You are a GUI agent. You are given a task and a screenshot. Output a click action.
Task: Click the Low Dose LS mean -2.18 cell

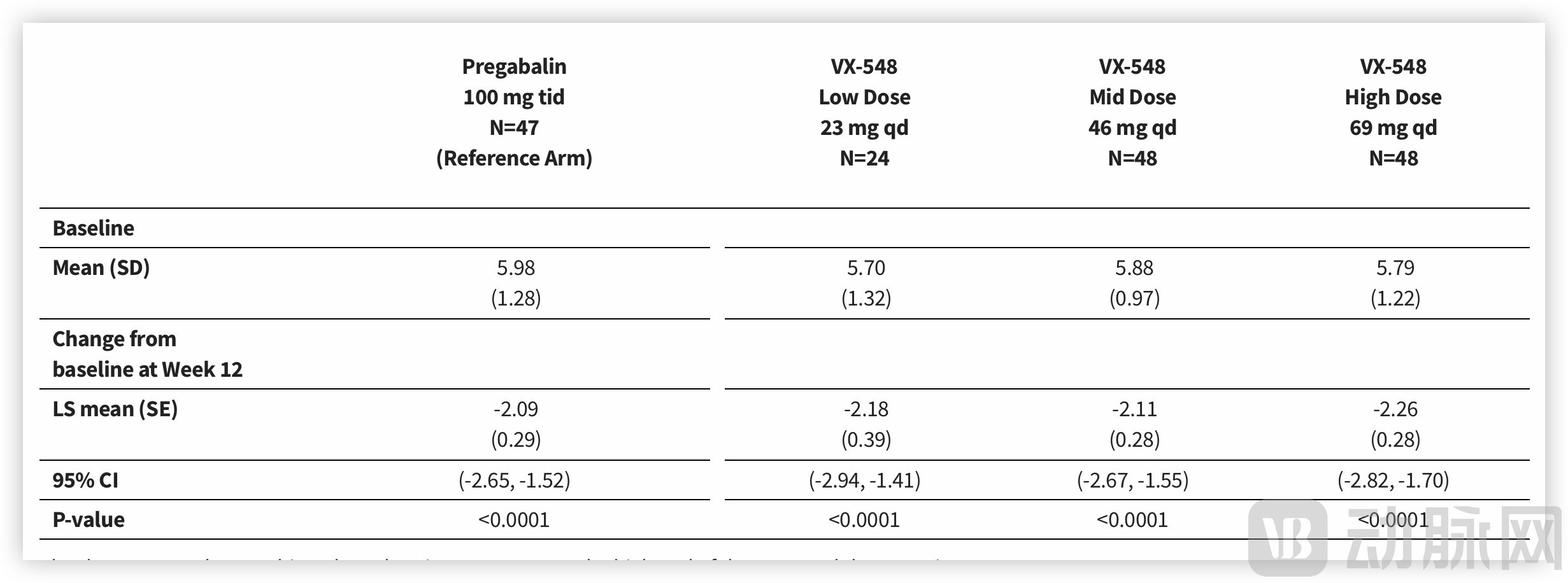tap(866, 424)
